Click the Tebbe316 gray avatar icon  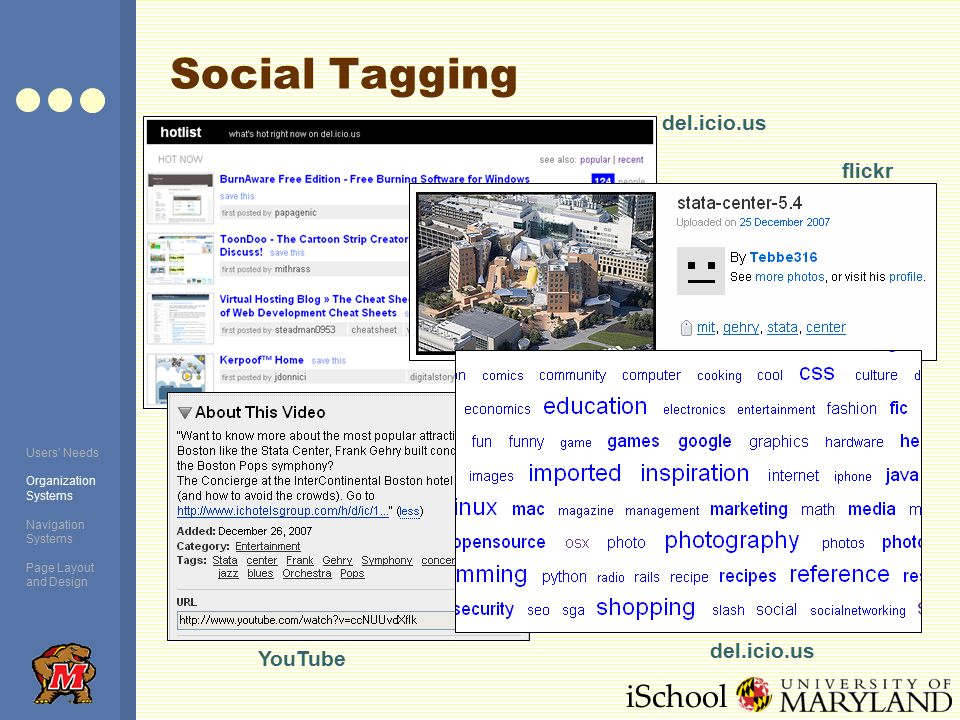click(x=700, y=271)
